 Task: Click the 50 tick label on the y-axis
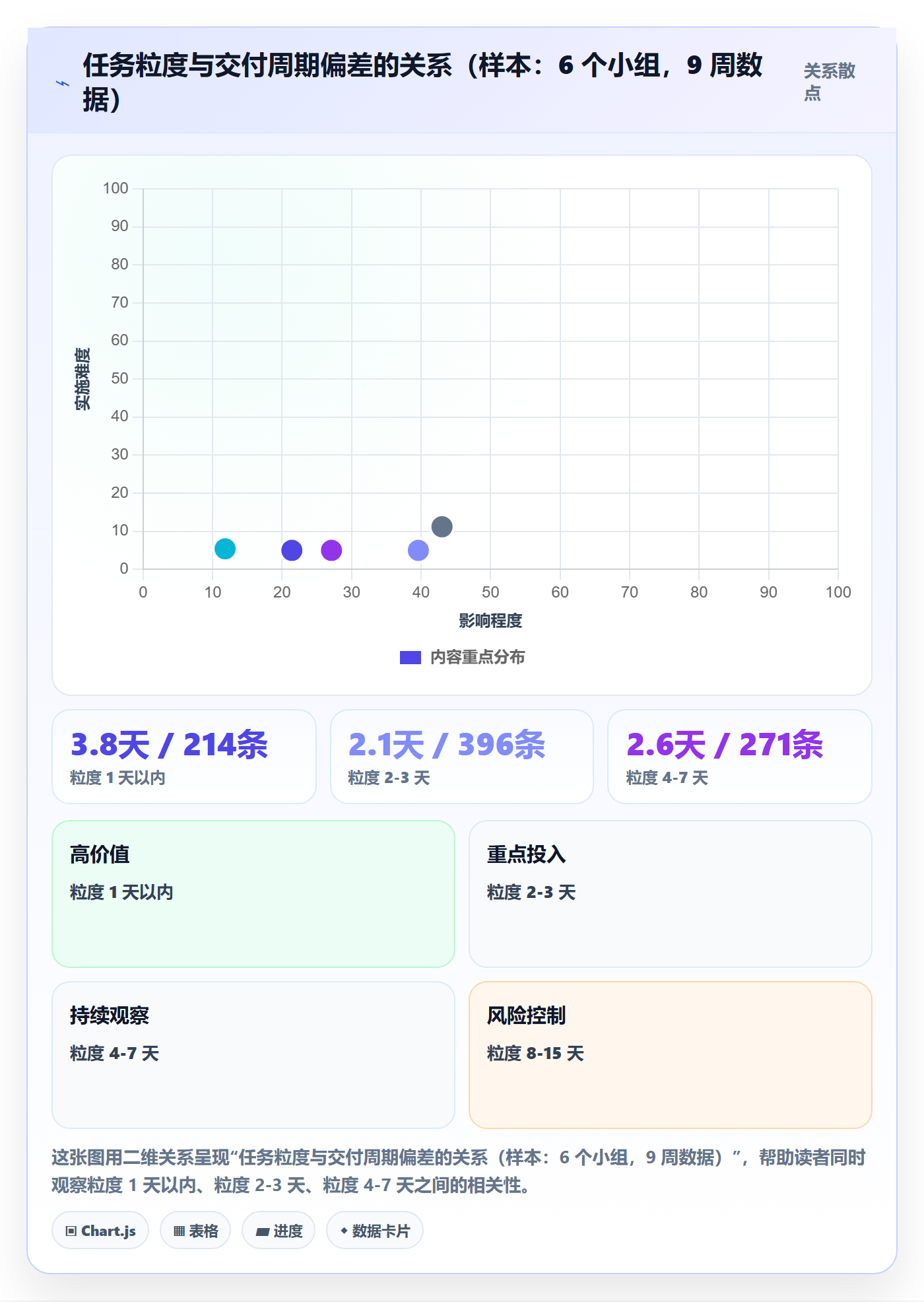tap(119, 378)
